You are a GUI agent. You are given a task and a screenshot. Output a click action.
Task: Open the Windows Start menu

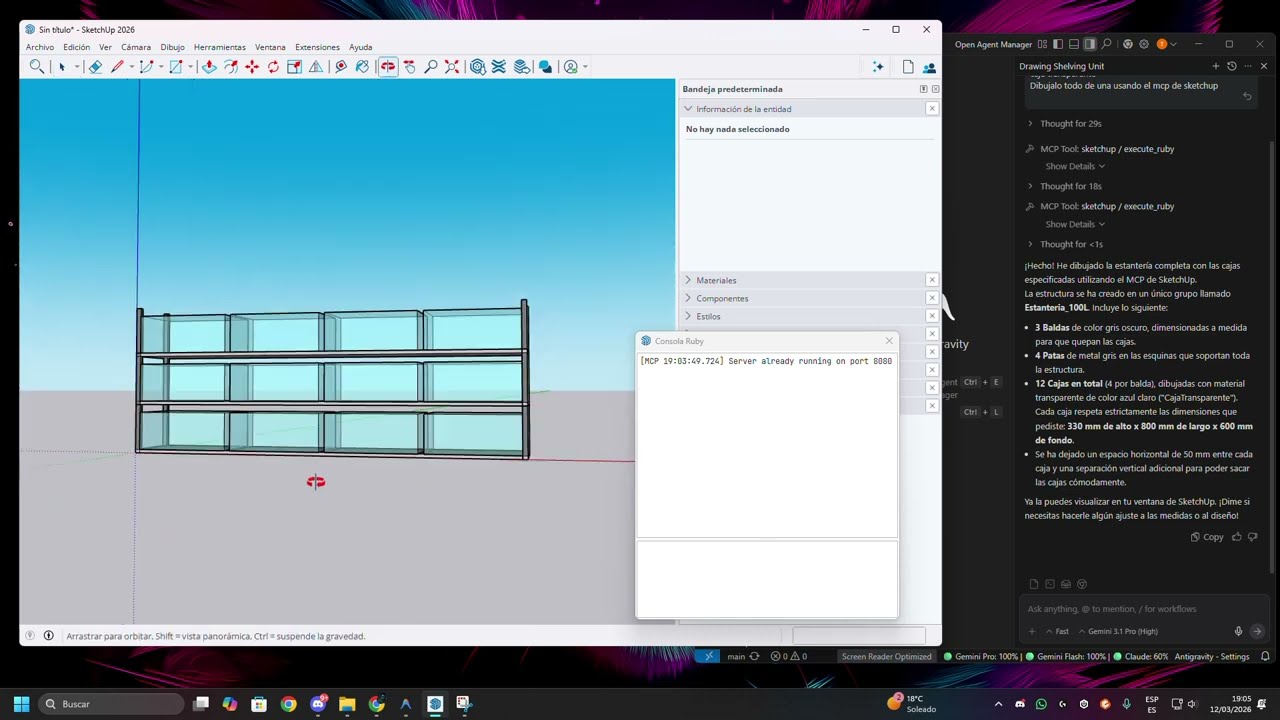click(21, 704)
